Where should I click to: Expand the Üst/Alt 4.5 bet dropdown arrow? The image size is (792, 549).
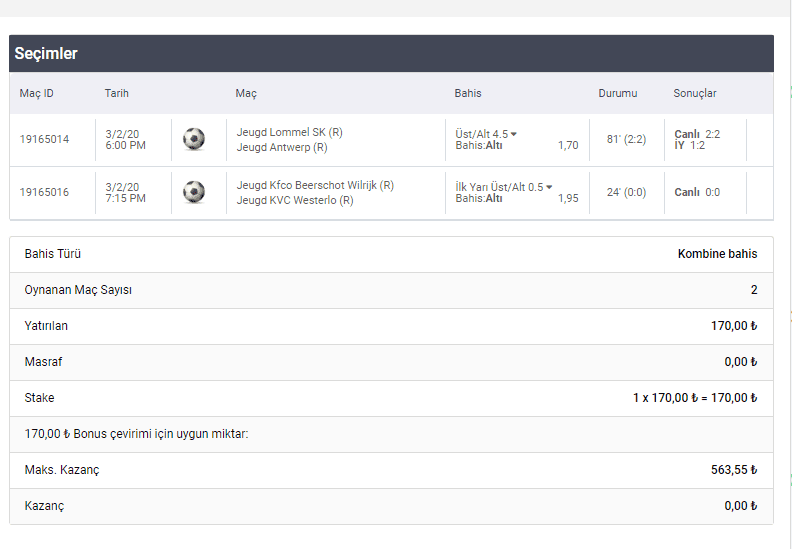pos(514,134)
